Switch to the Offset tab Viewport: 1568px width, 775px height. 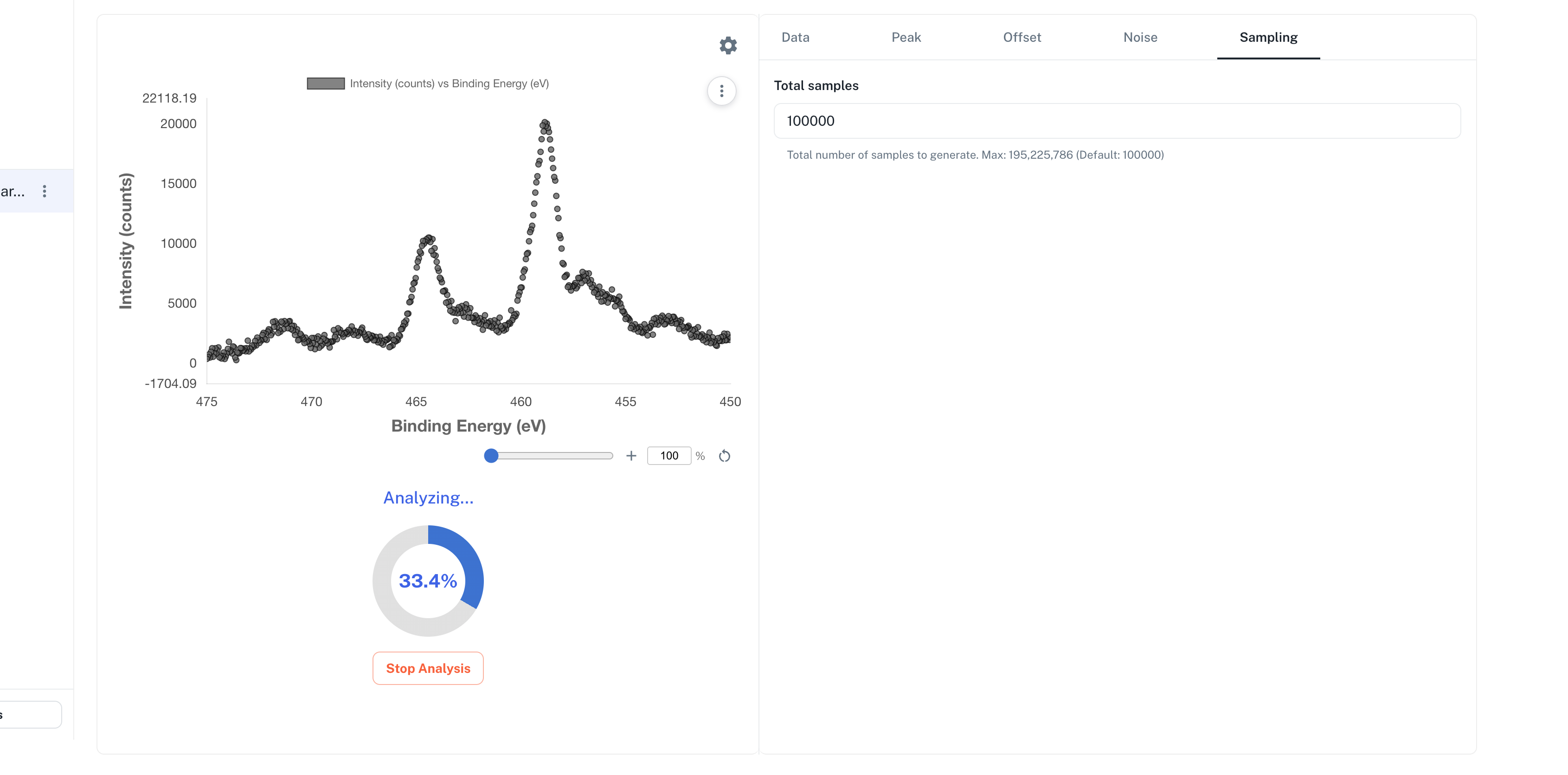coord(1022,37)
